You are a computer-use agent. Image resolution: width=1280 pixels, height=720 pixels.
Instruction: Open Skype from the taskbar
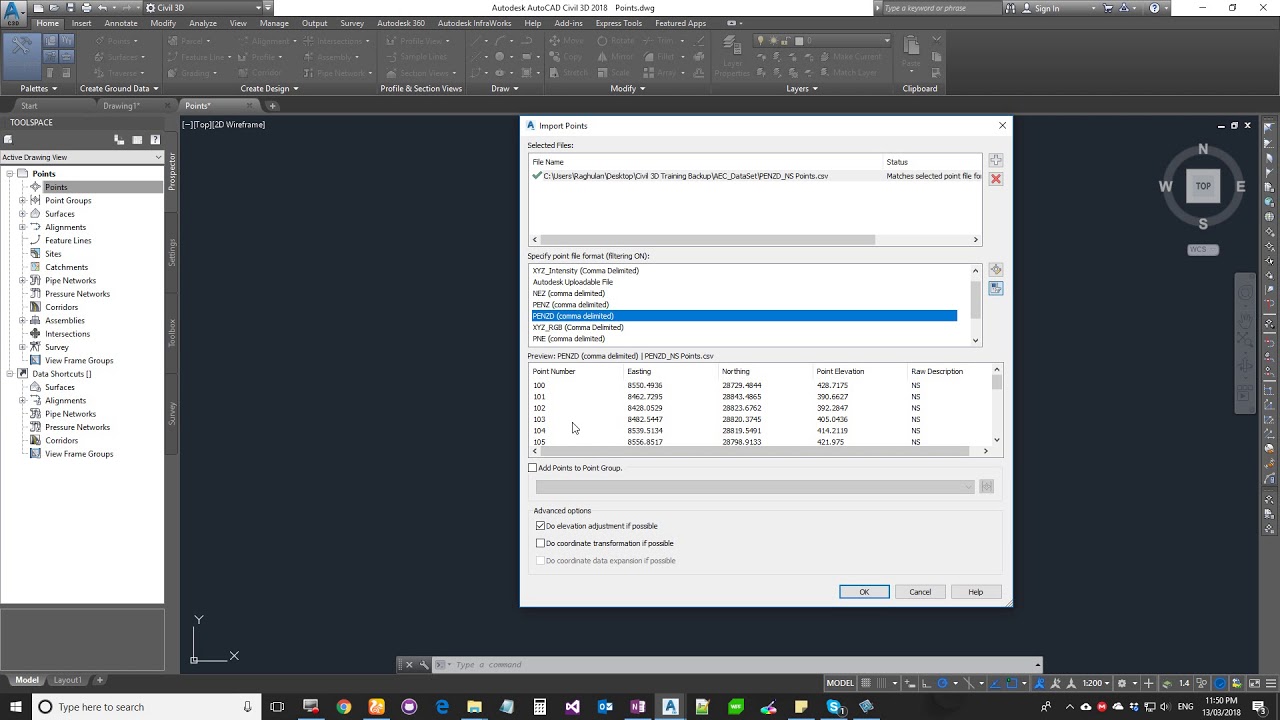(x=834, y=707)
